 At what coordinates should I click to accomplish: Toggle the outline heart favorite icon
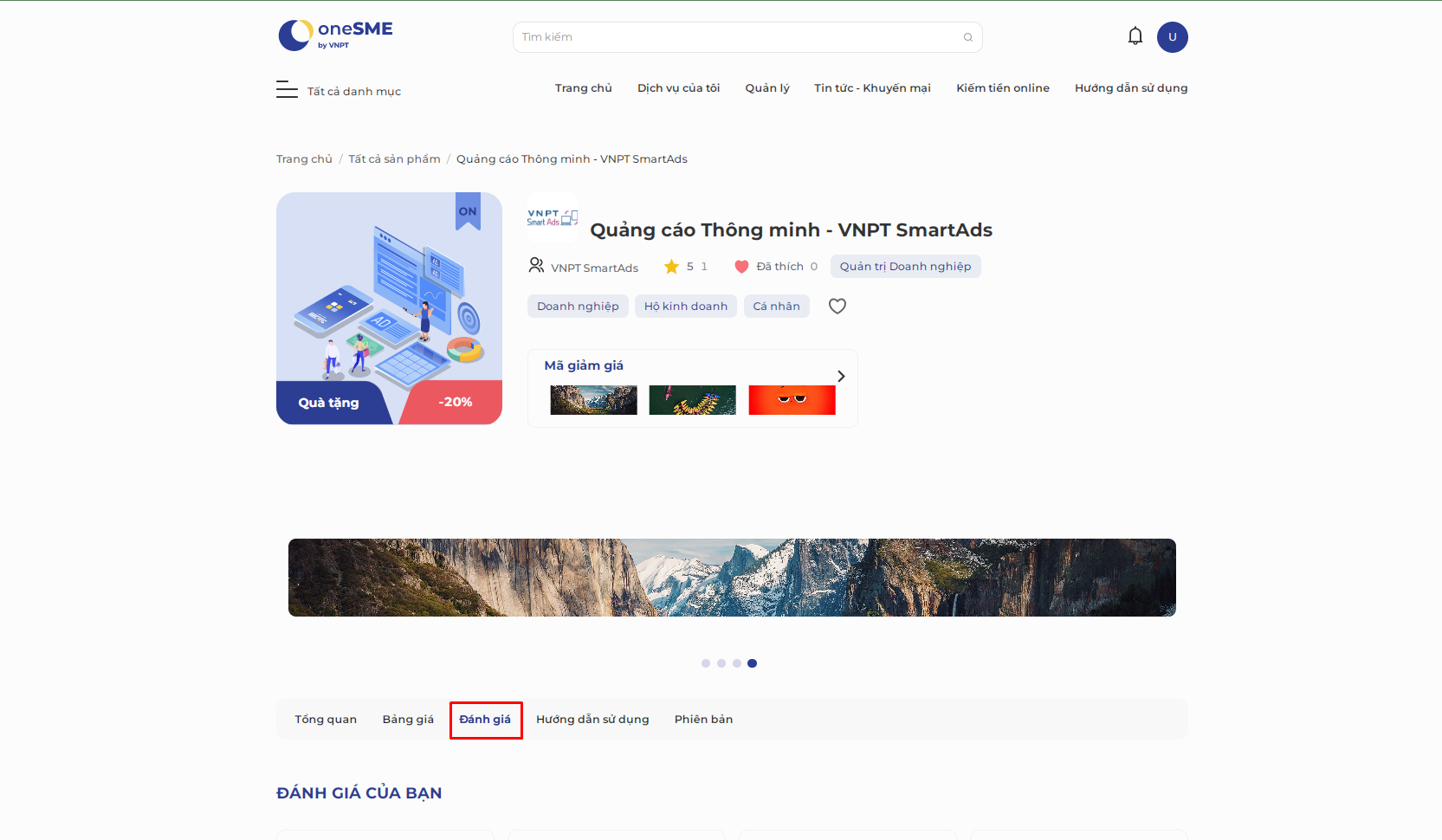click(x=837, y=306)
